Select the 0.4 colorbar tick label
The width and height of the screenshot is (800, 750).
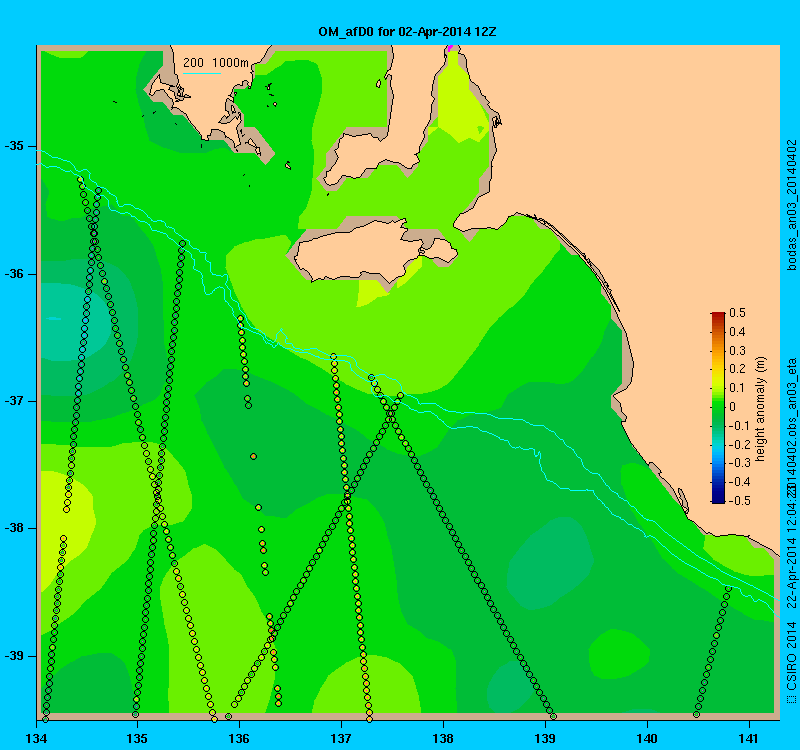tap(738, 332)
